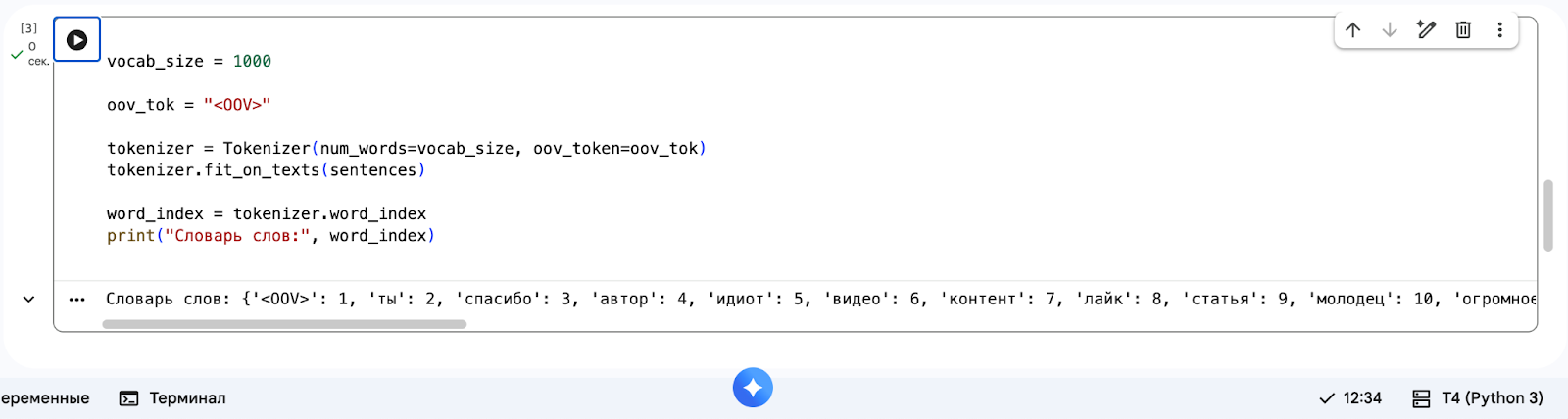Click the notebook vertical scrollbar

pyautogui.click(x=1548, y=215)
